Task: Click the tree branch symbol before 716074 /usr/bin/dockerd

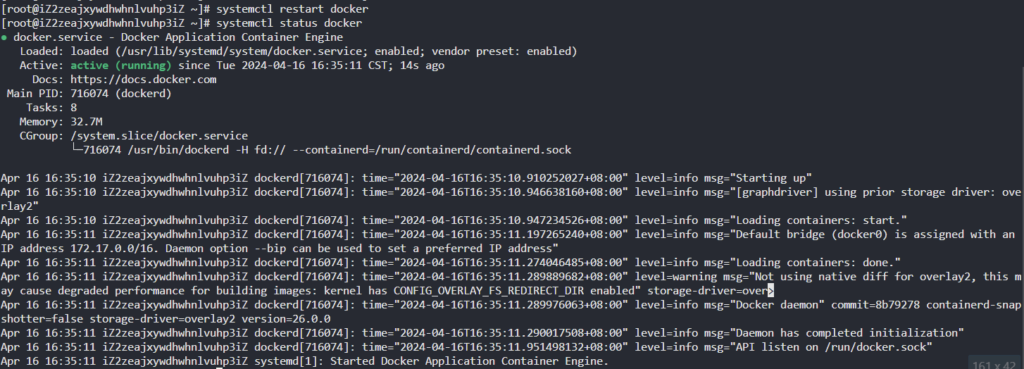Action: coord(76,150)
